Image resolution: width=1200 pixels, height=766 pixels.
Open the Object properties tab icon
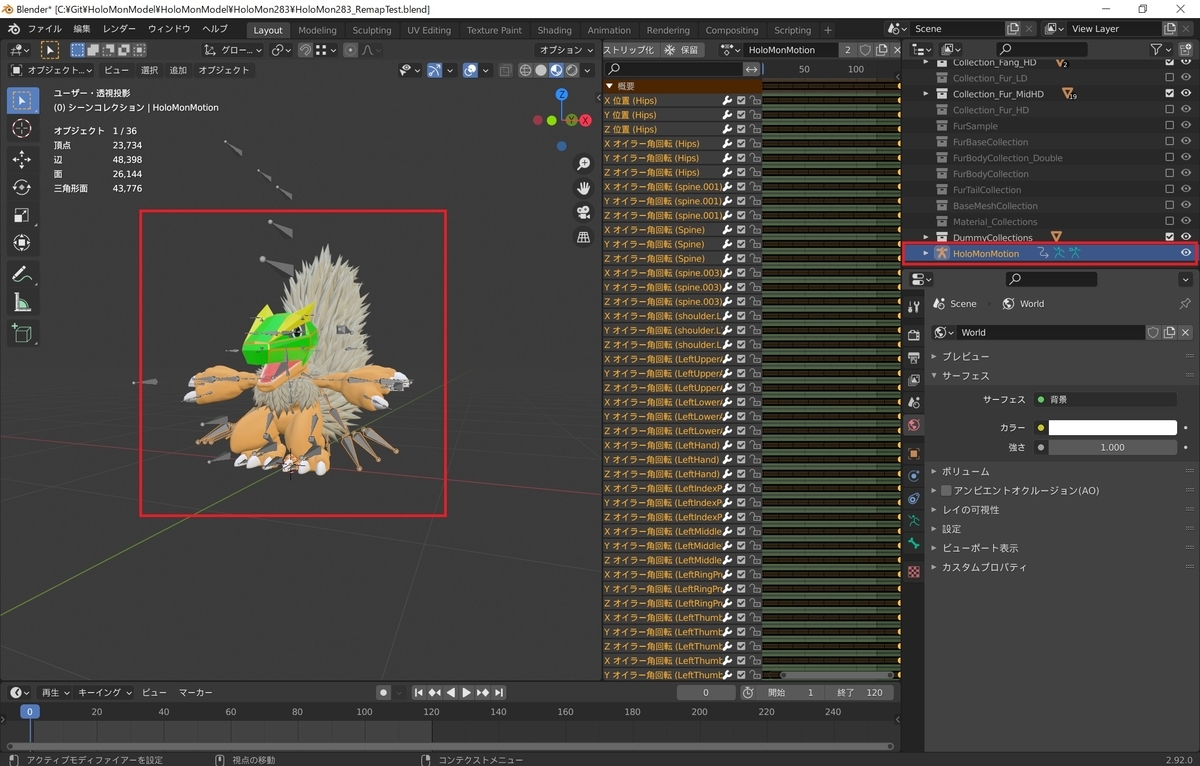[x=913, y=453]
